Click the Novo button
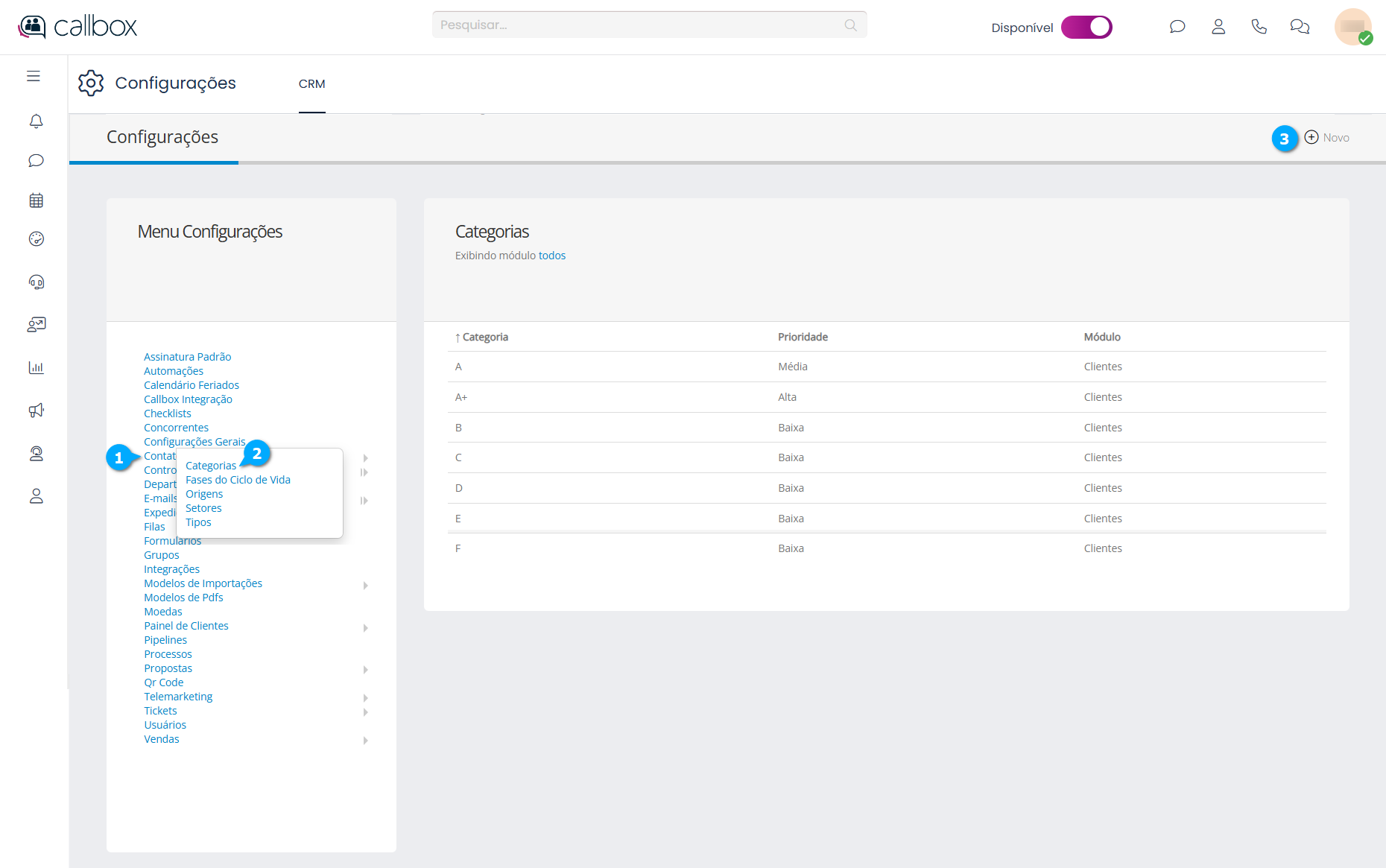 [1327, 138]
